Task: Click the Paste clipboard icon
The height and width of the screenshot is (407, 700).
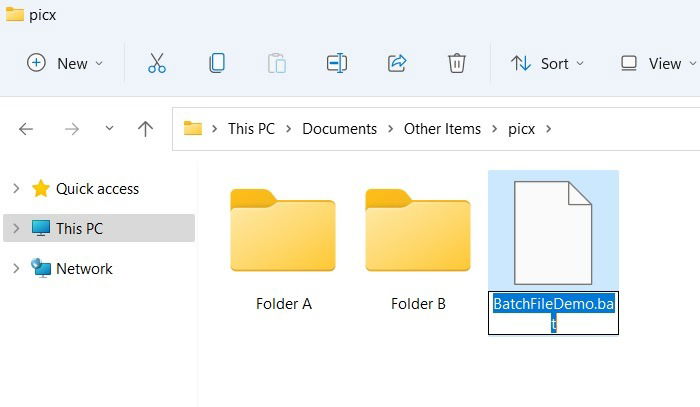Action: 277,63
